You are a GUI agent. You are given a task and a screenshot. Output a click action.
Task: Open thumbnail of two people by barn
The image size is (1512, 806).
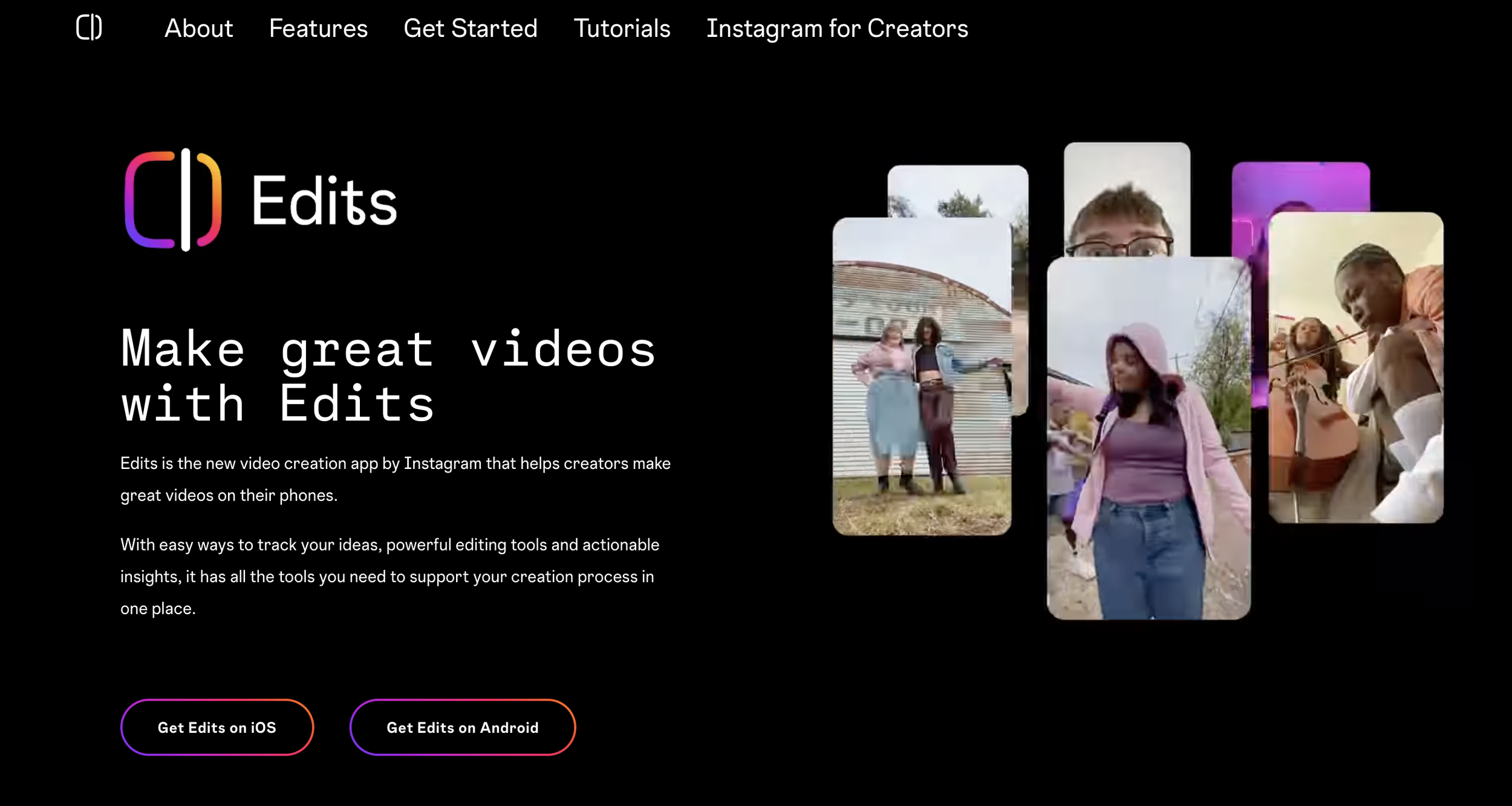pyautogui.click(x=921, y=375)
